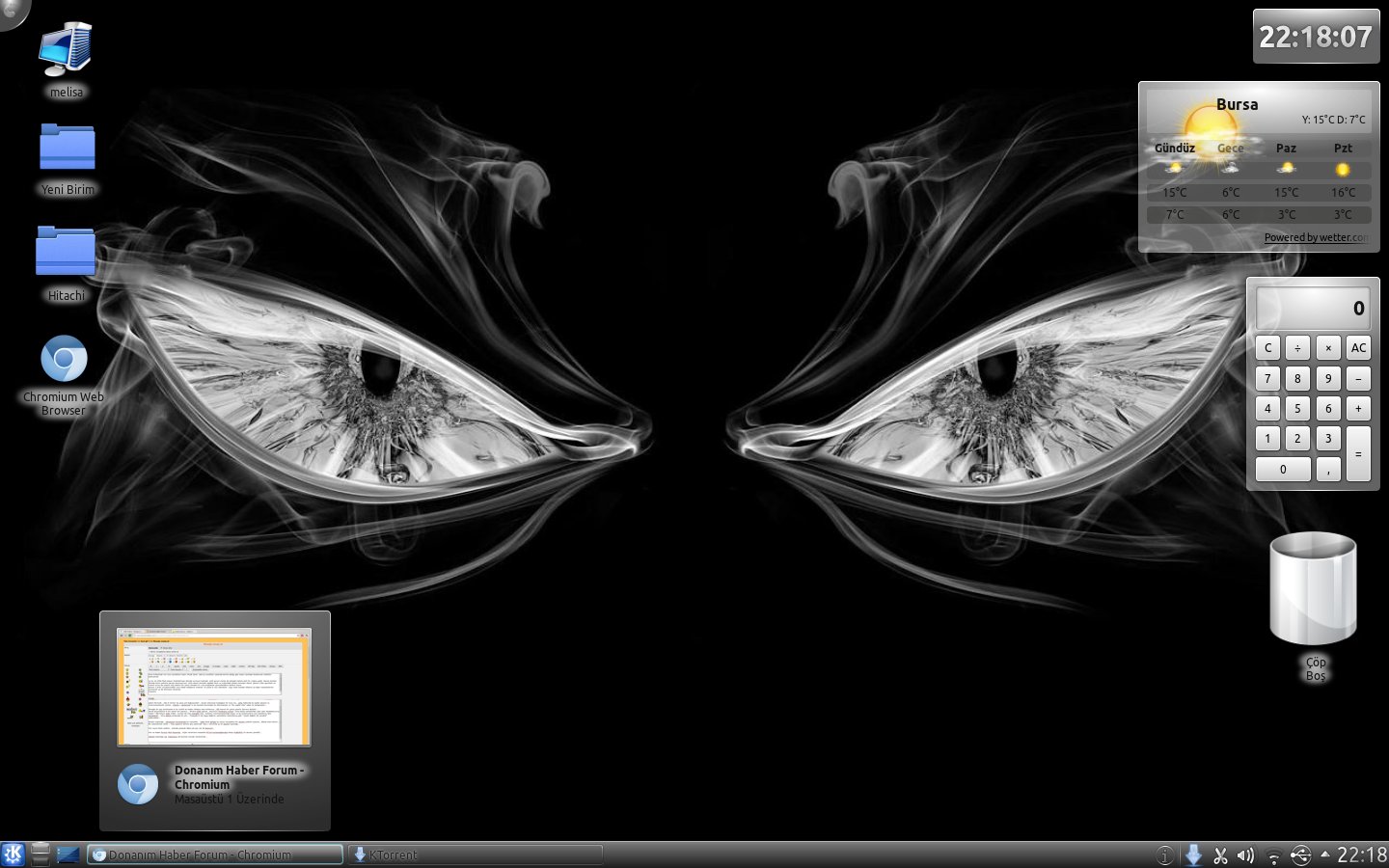Open the Yeni Birim folder

[x=68, y=148]
